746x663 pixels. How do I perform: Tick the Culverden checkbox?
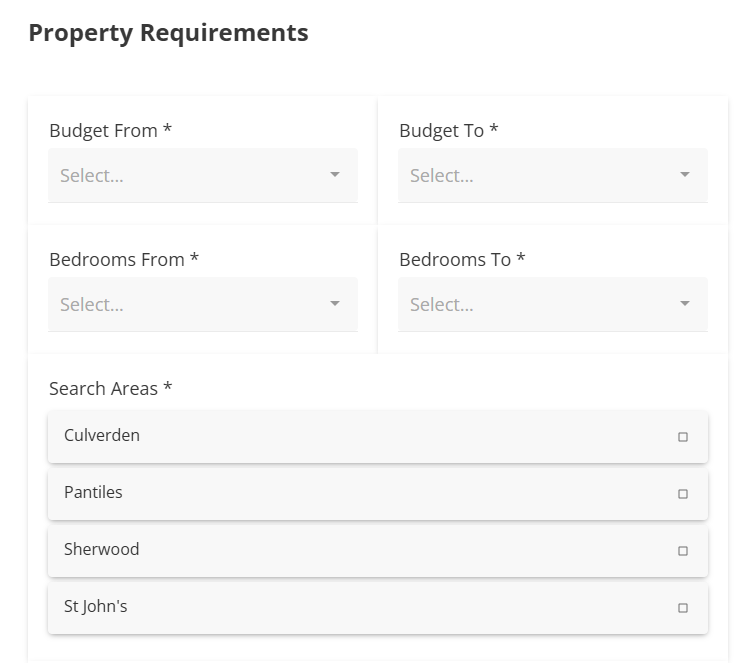tap(683, 437)
